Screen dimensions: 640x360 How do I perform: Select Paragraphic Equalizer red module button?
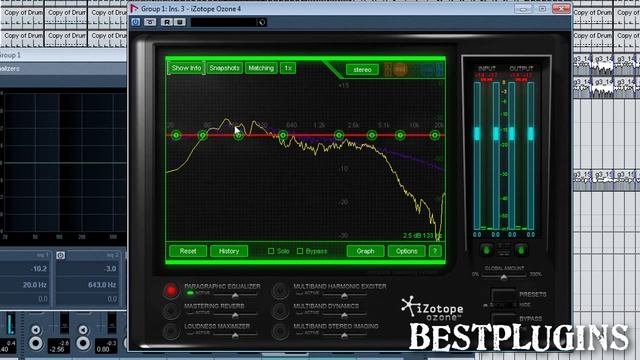pyautogui.click(x=171, y=290)
